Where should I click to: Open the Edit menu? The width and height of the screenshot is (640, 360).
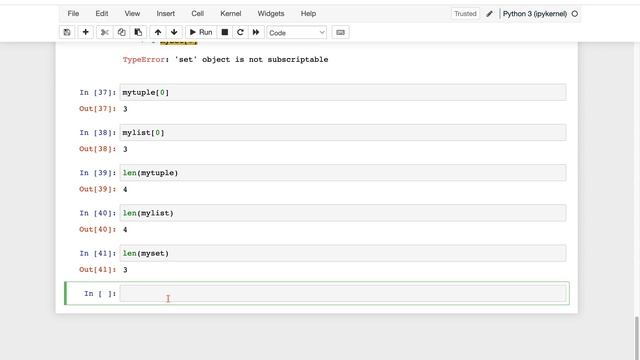(102, 13)
